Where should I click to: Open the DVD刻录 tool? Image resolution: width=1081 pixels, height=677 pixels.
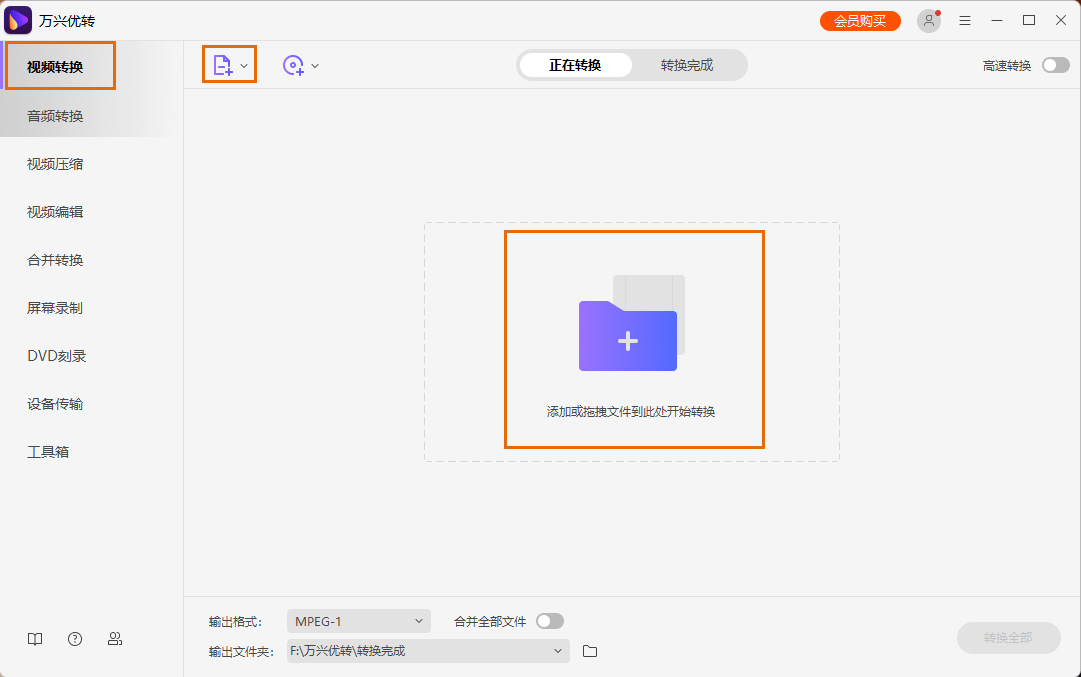click(58, 355)
